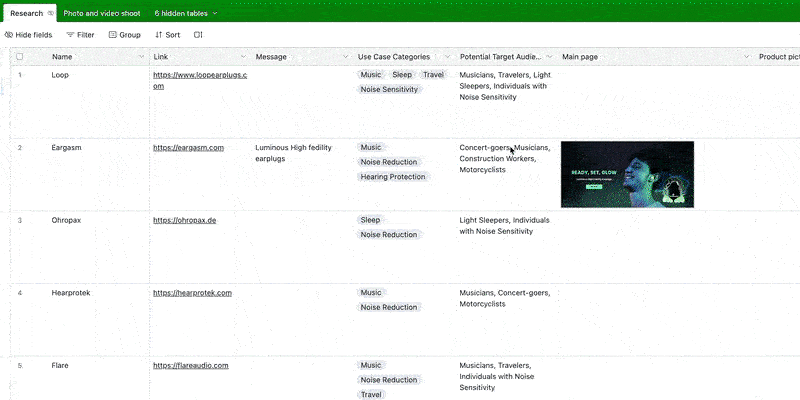Image resolution: width=800 pixels, height=400 pixels.
Task: Open the Name column dropdown arrow
Action: pos(141,57)
